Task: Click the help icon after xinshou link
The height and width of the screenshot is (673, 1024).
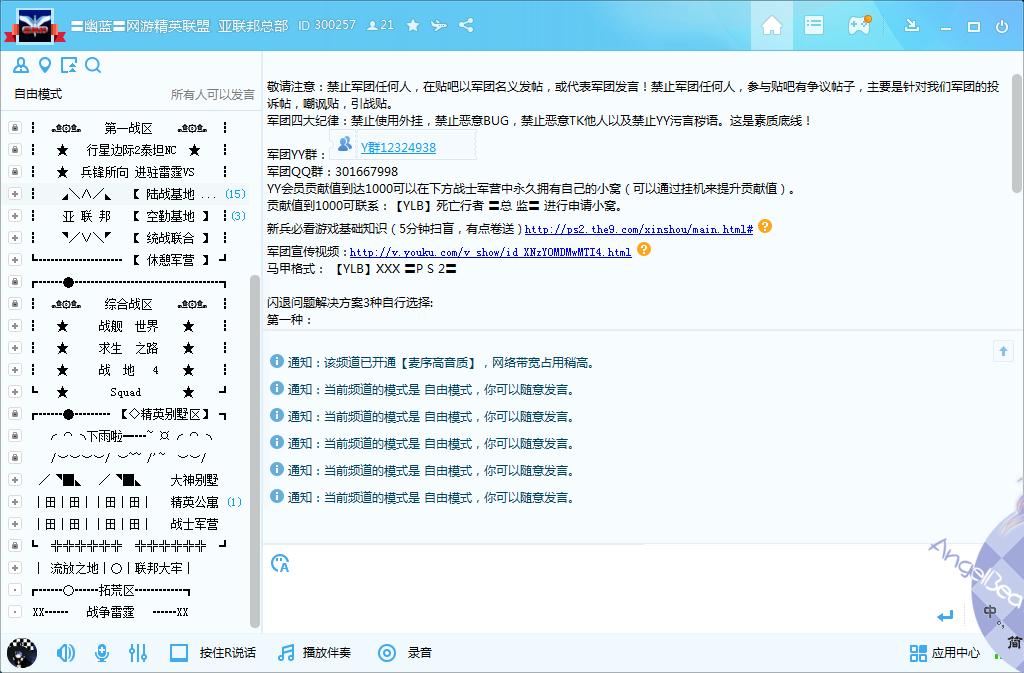Action: point(765,227)
